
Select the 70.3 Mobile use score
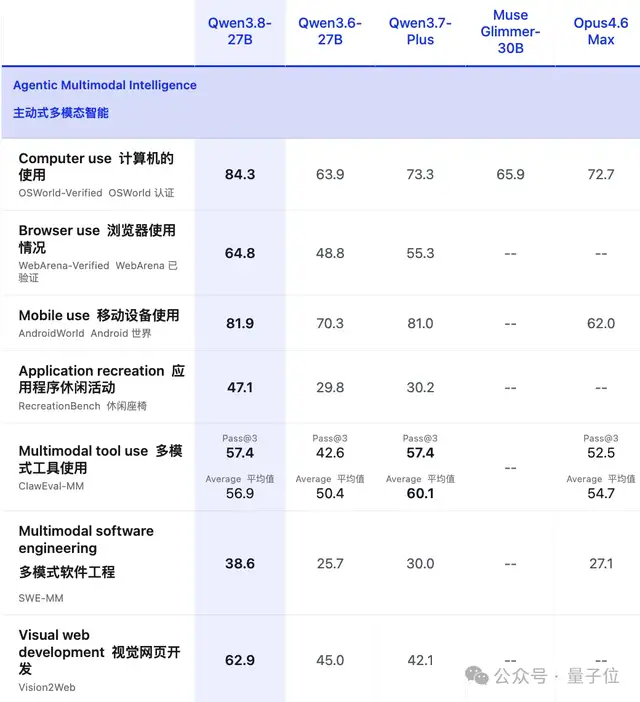pos(330,323)
